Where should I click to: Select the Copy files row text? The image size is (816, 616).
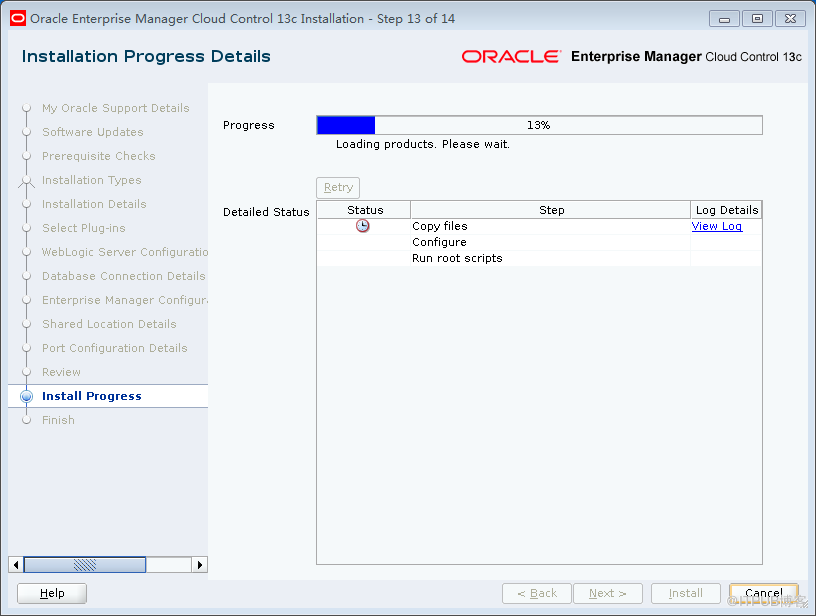pyautogui.click(x=440, y=226)
